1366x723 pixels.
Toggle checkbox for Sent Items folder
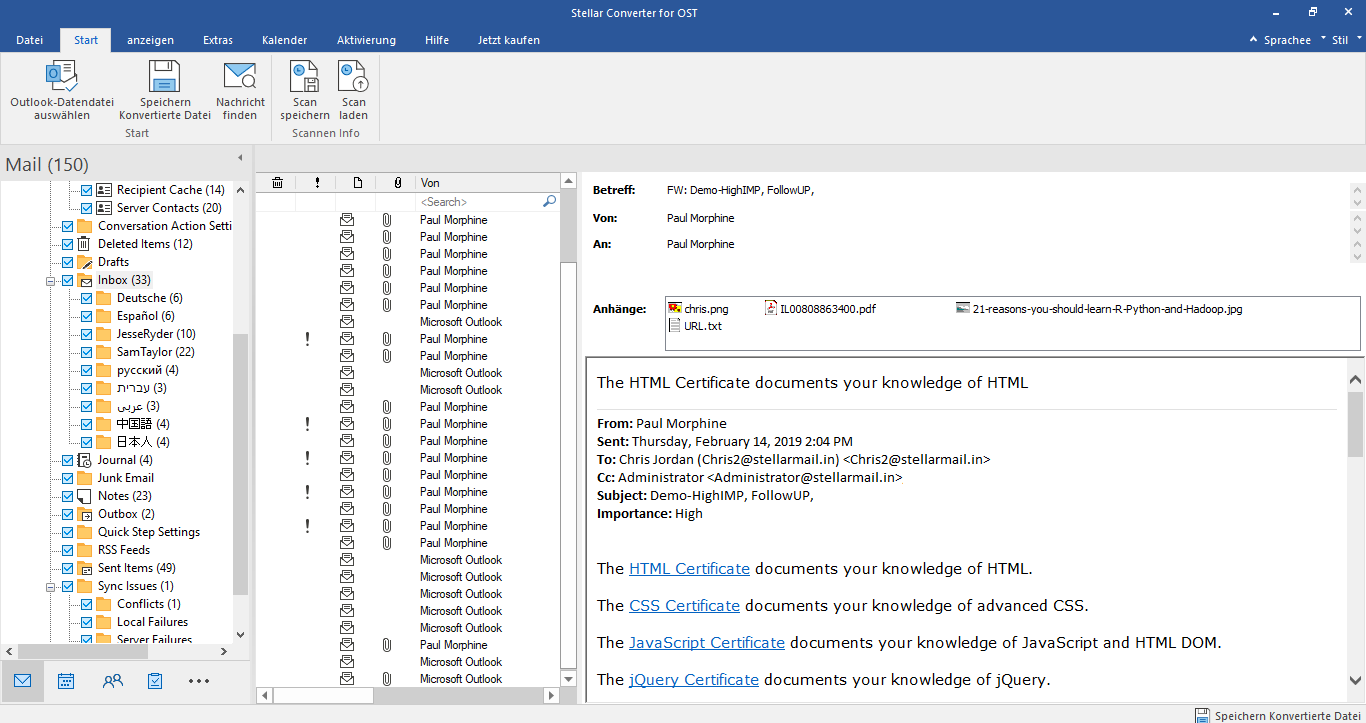click(x=68, y=568)
